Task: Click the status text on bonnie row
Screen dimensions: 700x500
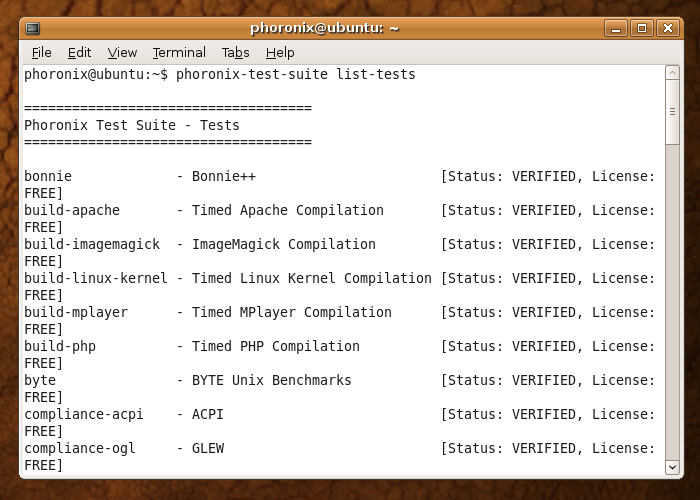Action: tap(548, 176)
